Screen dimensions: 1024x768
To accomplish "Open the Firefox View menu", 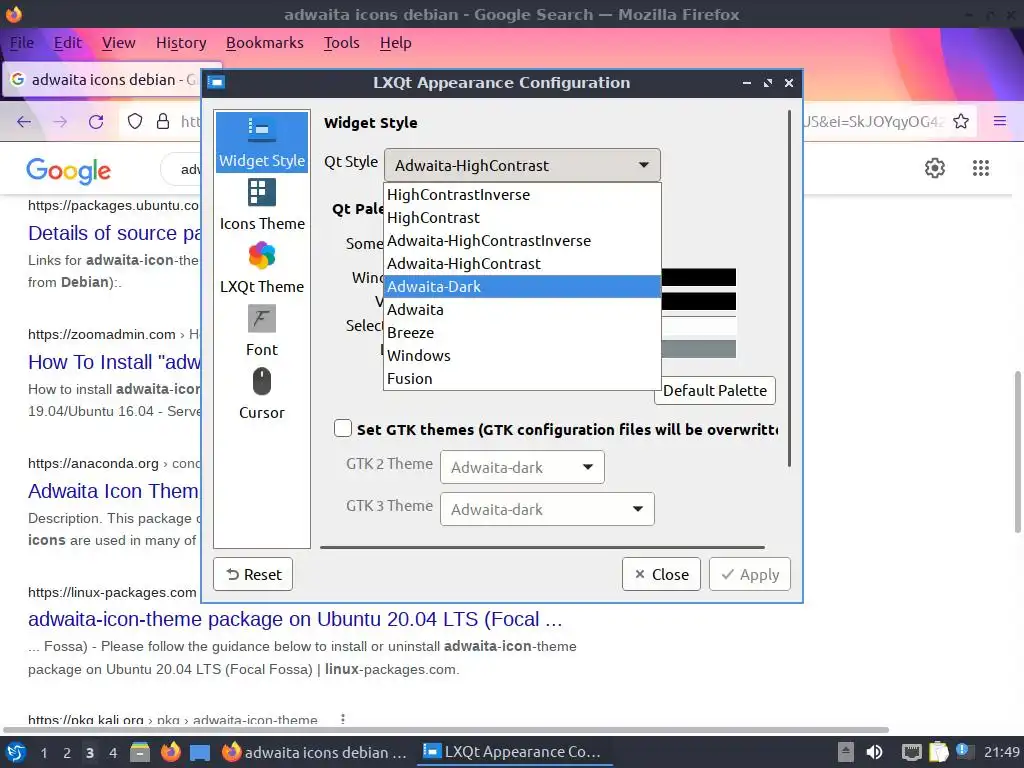I will tap(118, 42).
